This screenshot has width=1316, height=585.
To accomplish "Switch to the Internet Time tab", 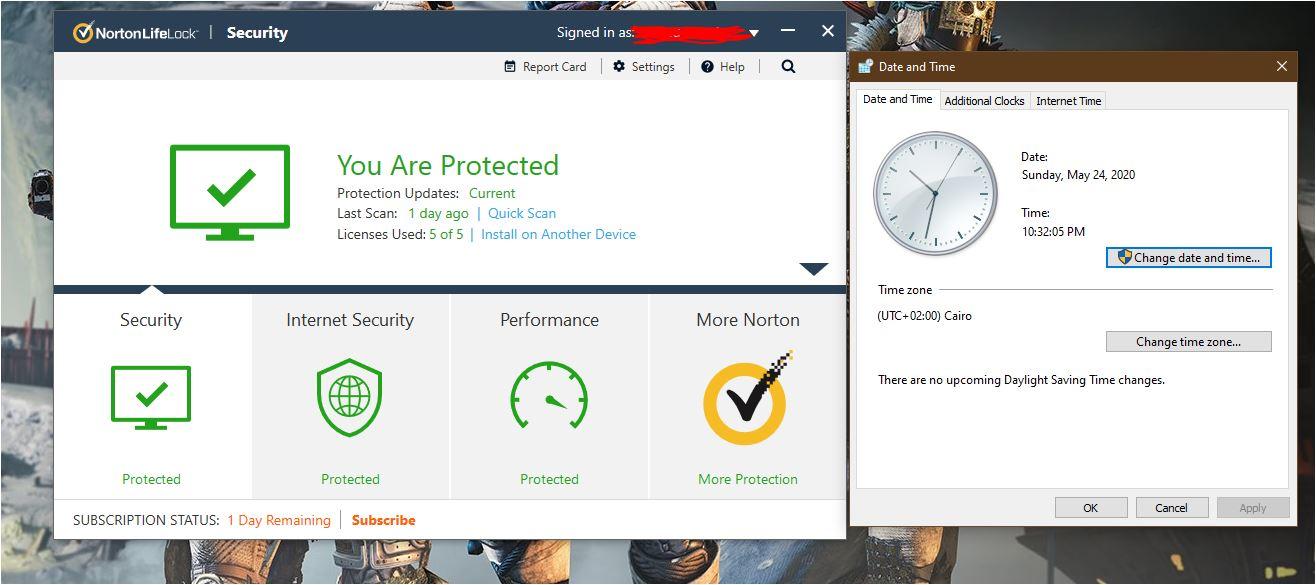I will pyautogui.click(x=1069, y=101).
